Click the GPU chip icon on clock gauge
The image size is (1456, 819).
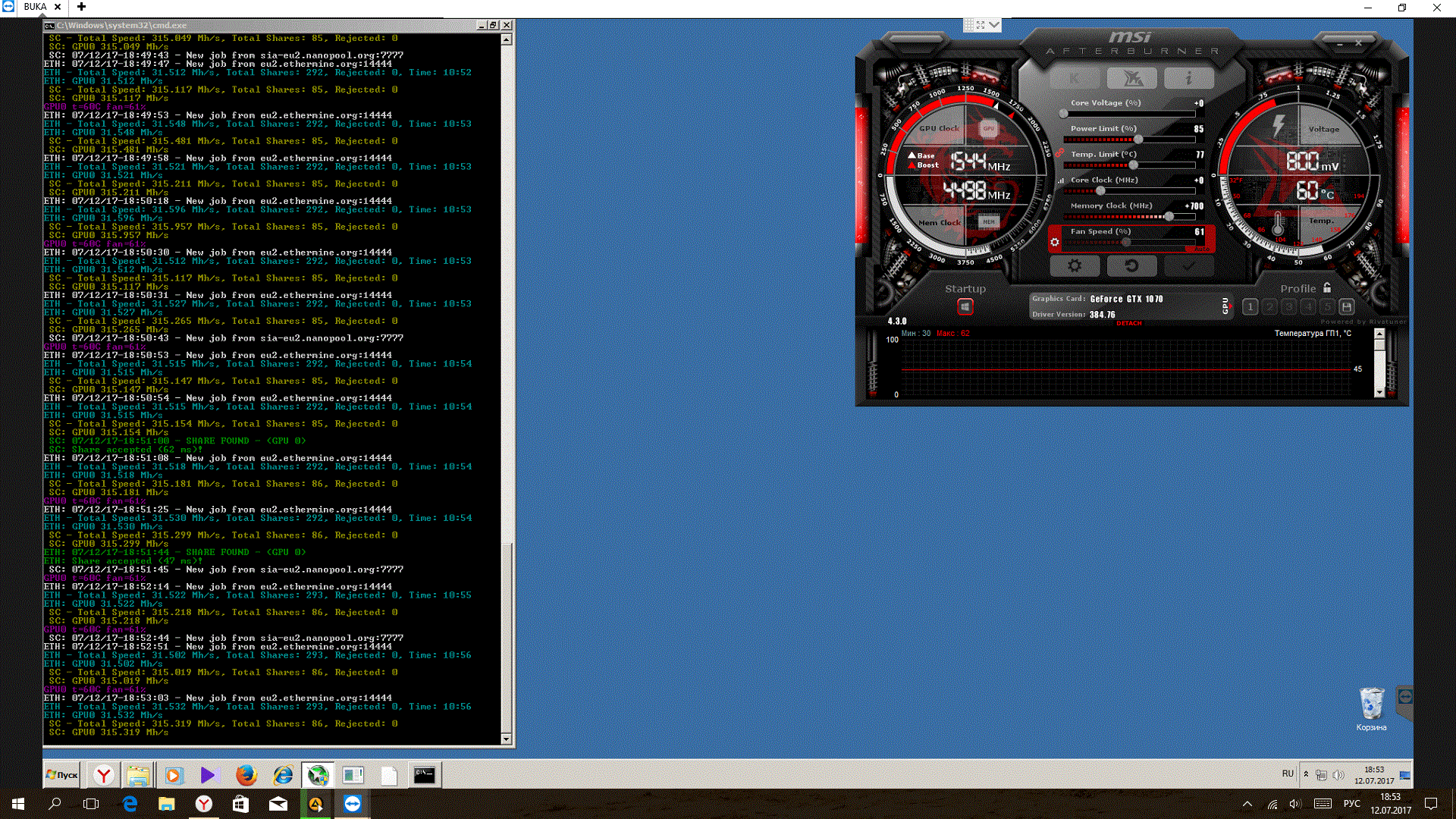point(989,129)
